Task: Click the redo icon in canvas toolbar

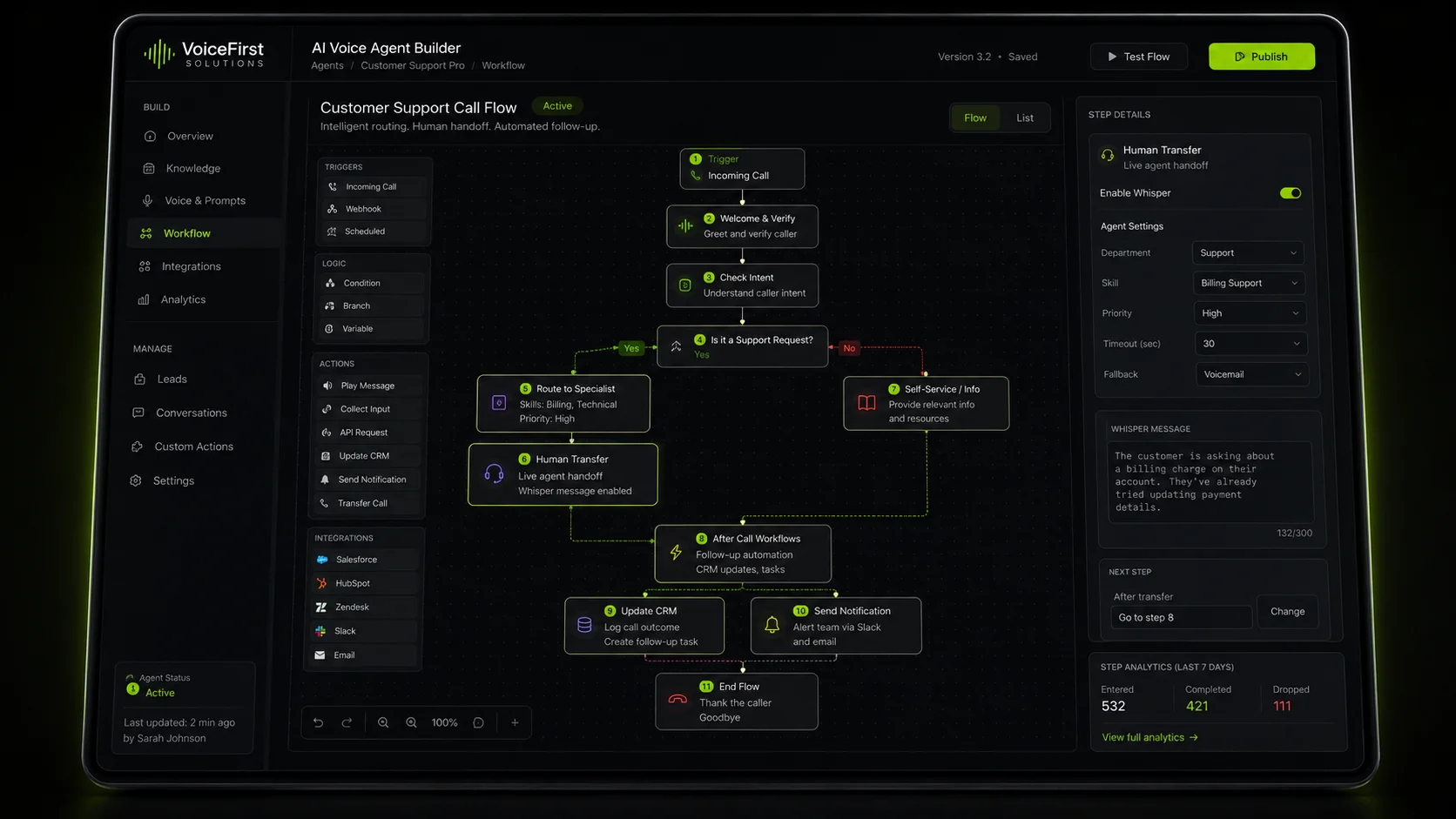Action: coord(347,722)
